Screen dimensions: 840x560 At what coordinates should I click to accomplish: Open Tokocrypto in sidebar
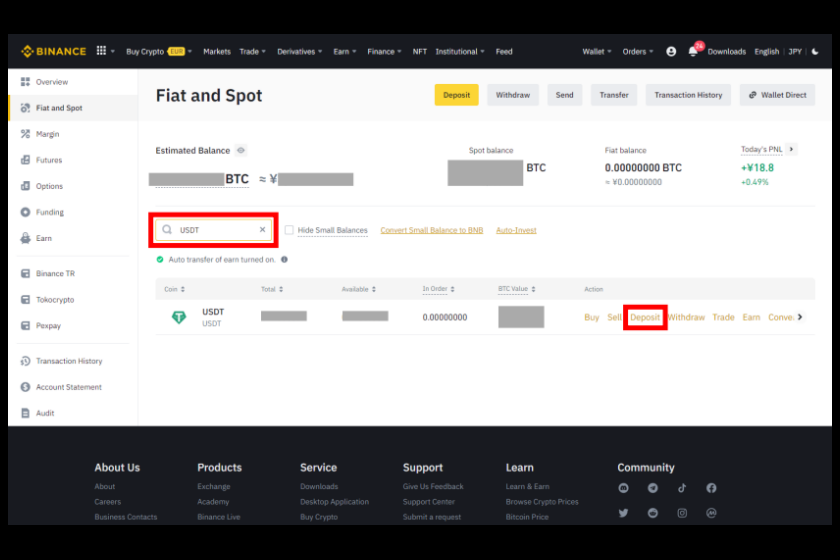(73, 300)
